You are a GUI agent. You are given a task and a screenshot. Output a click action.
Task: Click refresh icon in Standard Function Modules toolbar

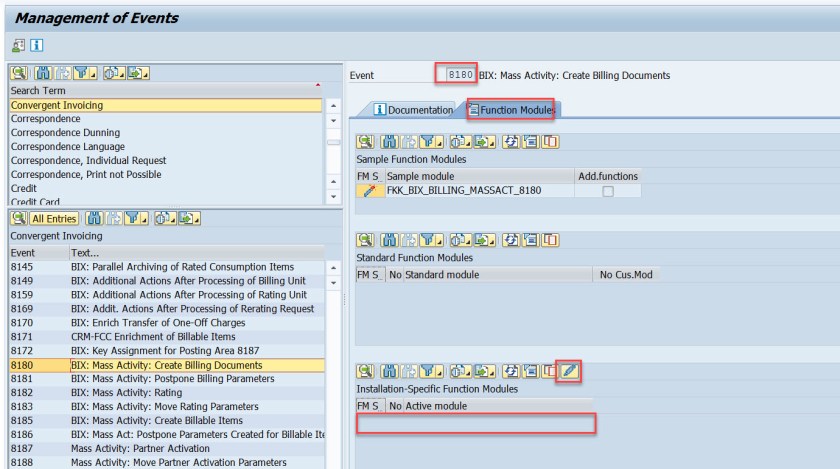pos(511,240)
